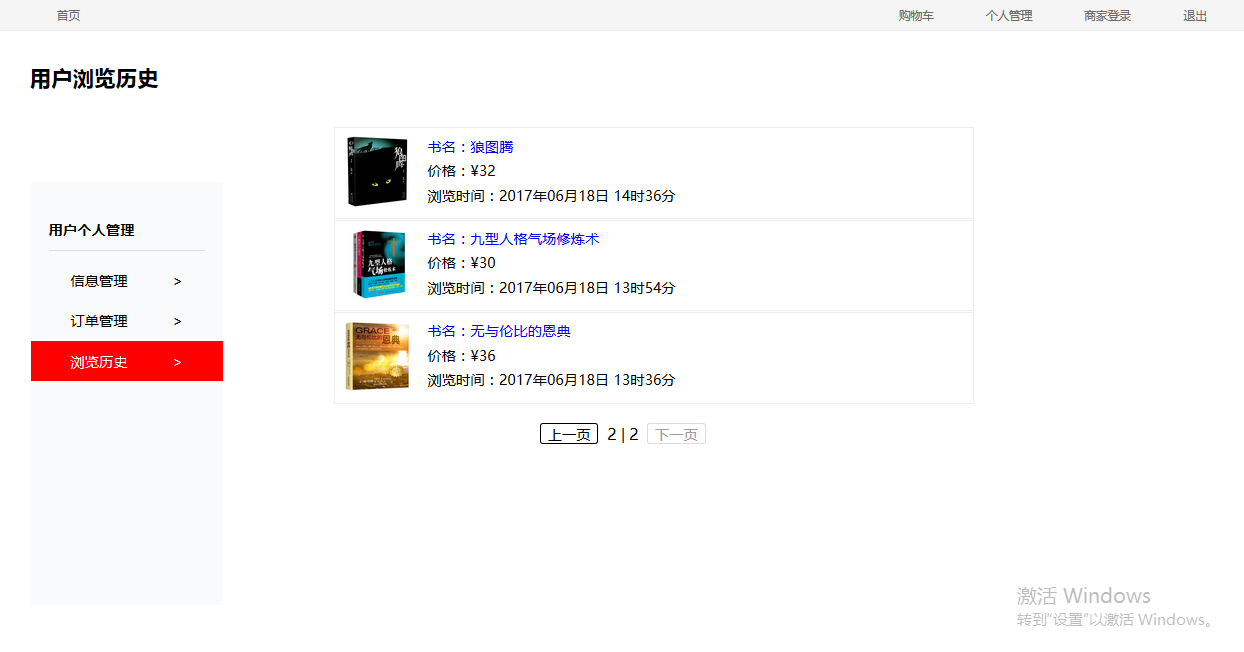The image size is (1244, 652).
Task: Open 个人管理 in the top bar
Action: [x=1009, y=16]
